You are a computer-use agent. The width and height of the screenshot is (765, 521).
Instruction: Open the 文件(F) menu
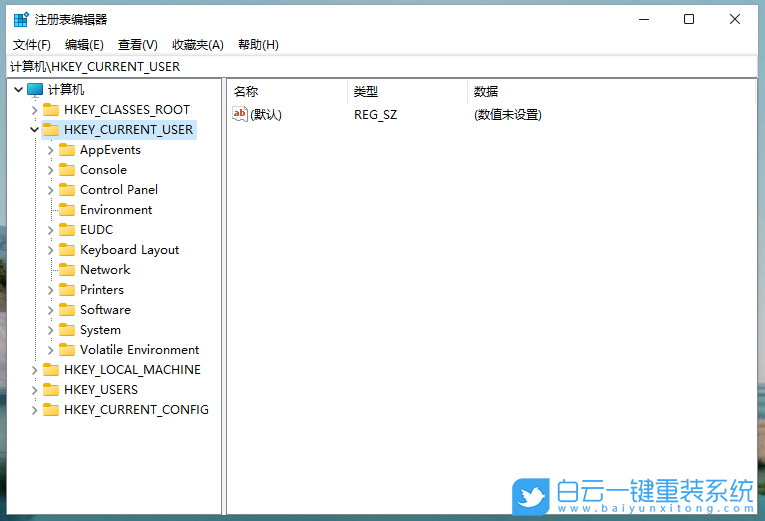click(32, 45)
